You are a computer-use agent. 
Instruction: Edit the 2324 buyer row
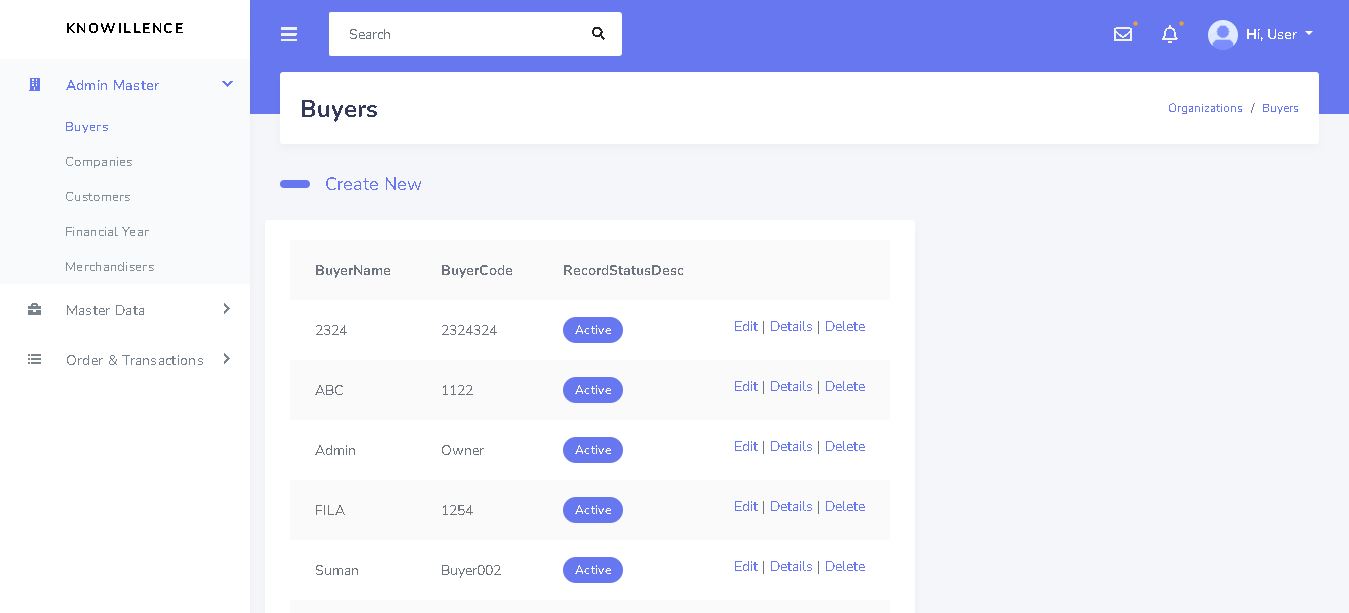746,327
